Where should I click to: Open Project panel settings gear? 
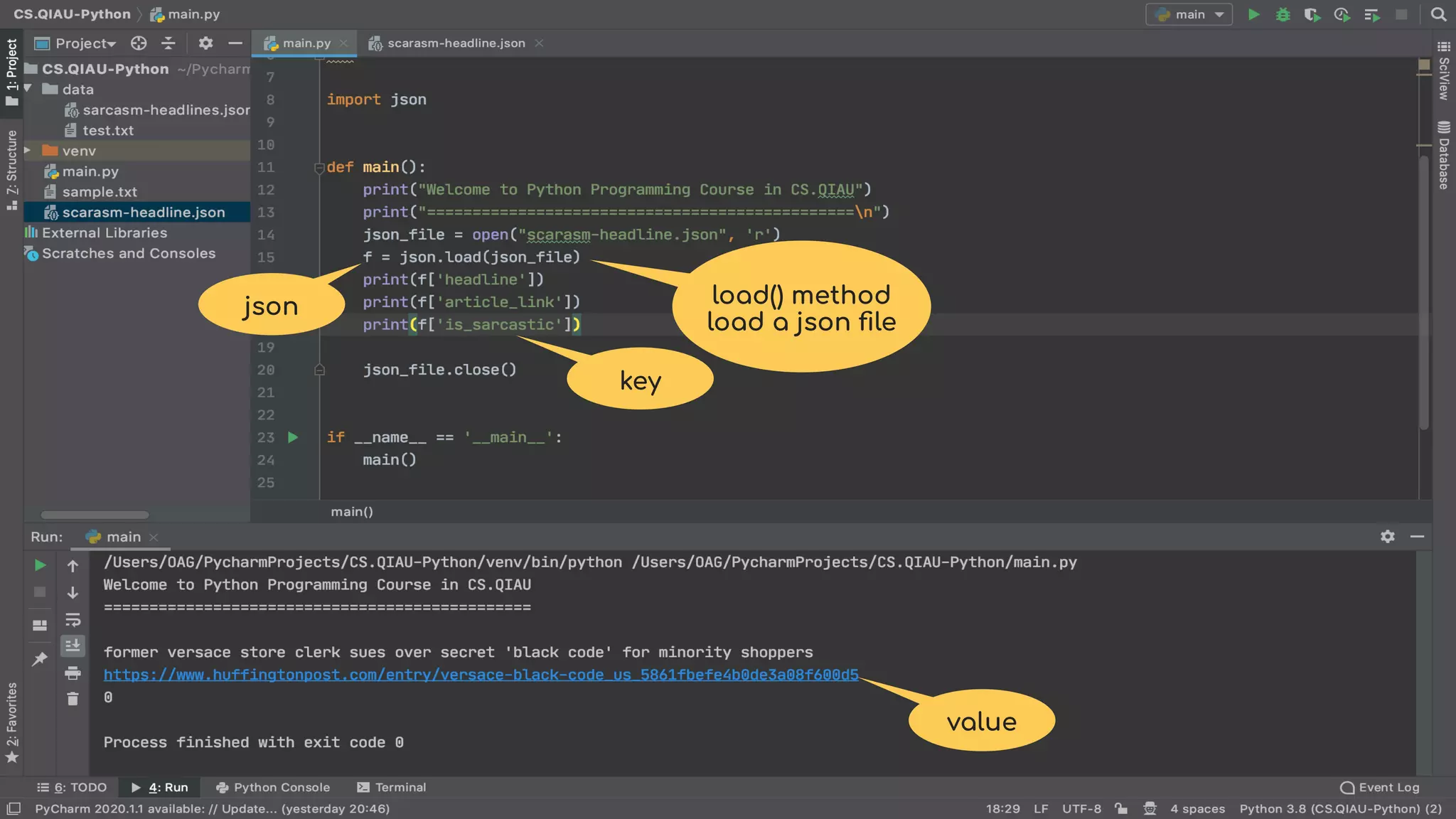tap(205, 43)
